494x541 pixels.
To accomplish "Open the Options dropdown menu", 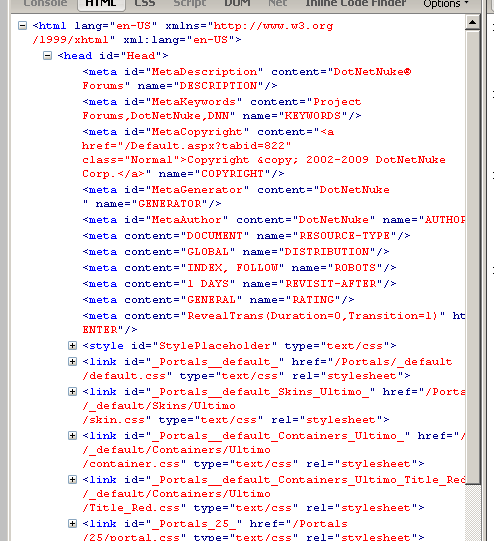I will pos(446,3).
